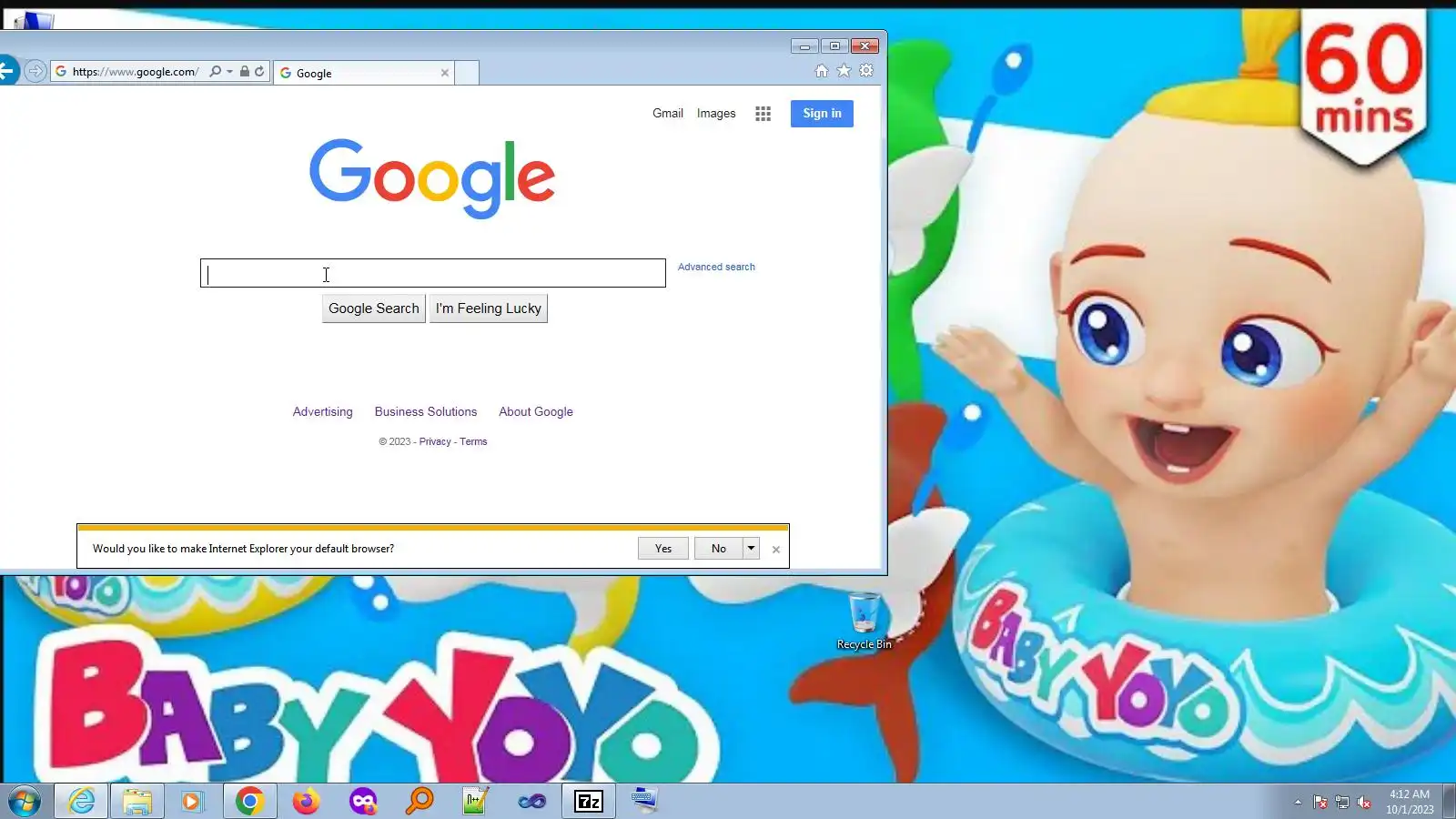Open the Google apps grid
This screenshot has width=1456, height=819.
click(763, 113)
